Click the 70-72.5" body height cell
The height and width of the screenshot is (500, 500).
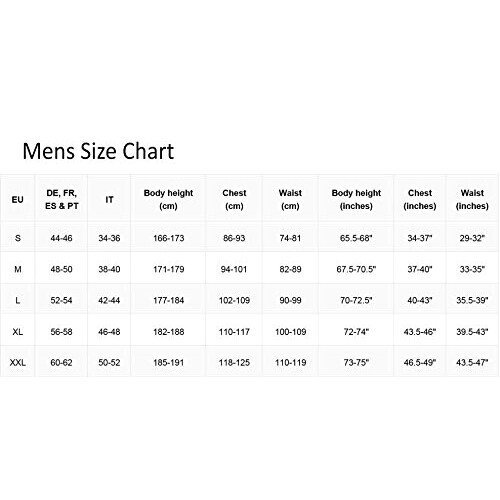tap(356, 300)
